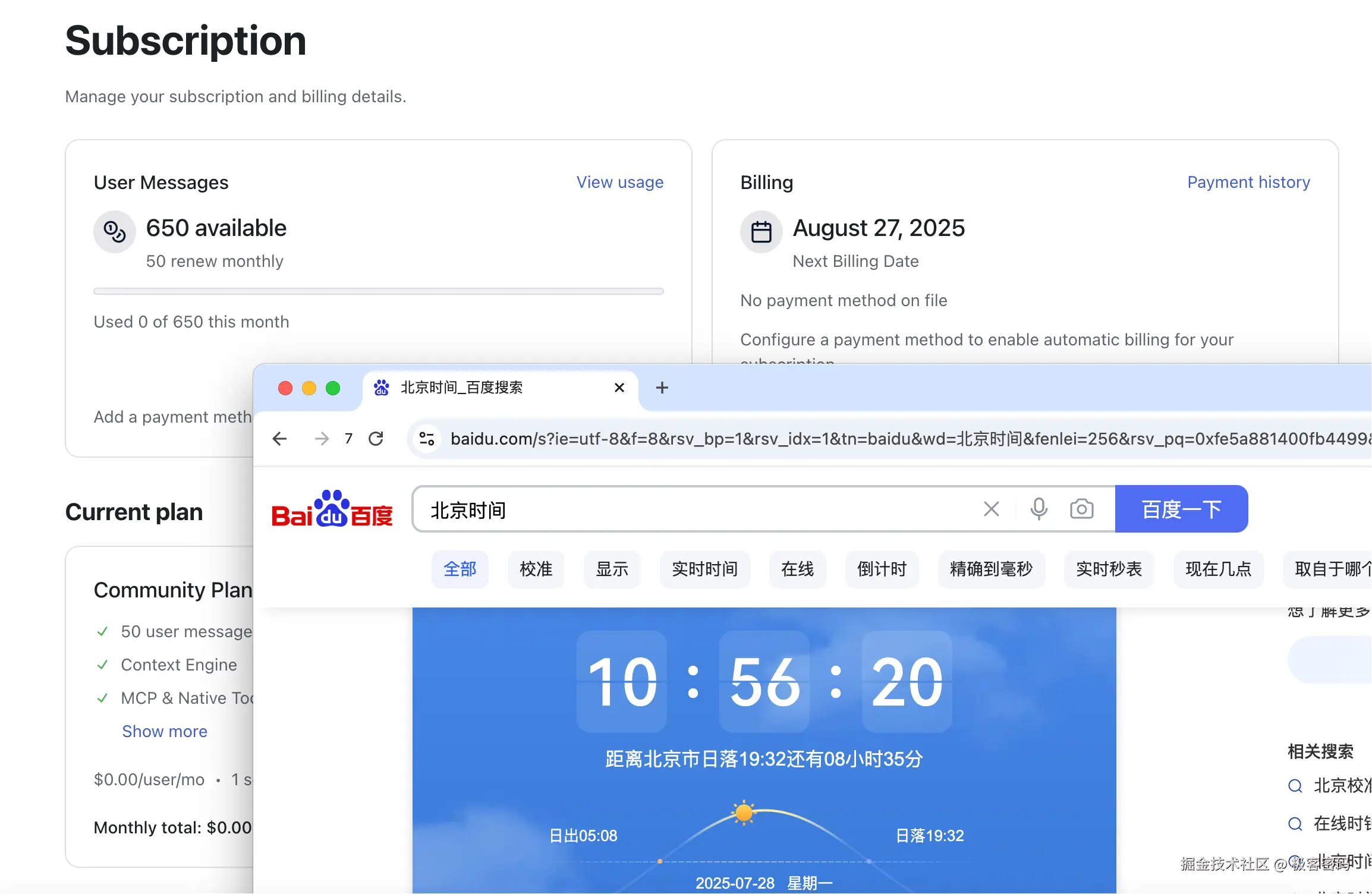Navigate back with the browser back arrow
This screenshot has height=894, width=1372.
coord(279,439)
